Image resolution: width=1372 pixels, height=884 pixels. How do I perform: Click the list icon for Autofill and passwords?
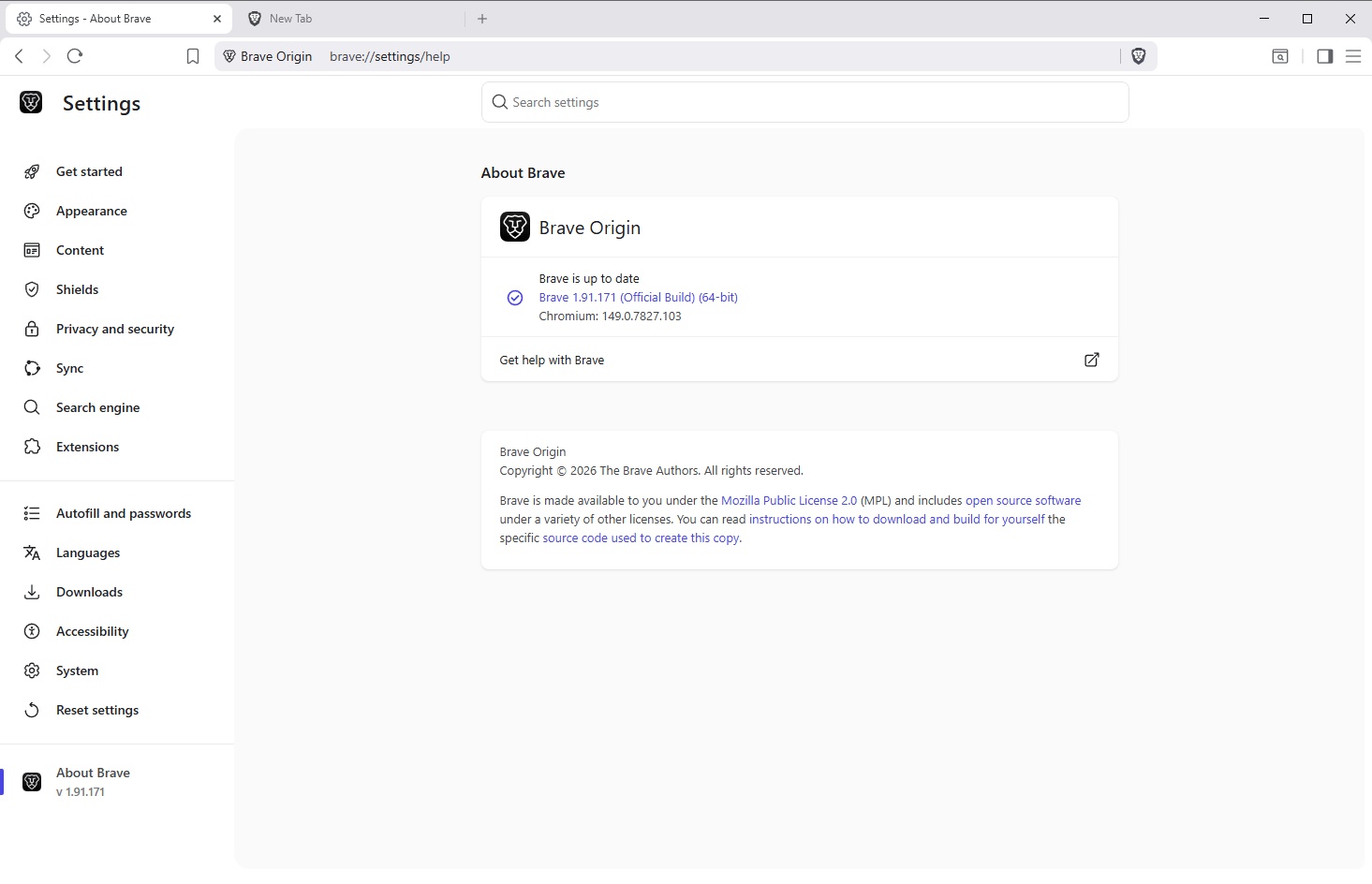[32, 513]
